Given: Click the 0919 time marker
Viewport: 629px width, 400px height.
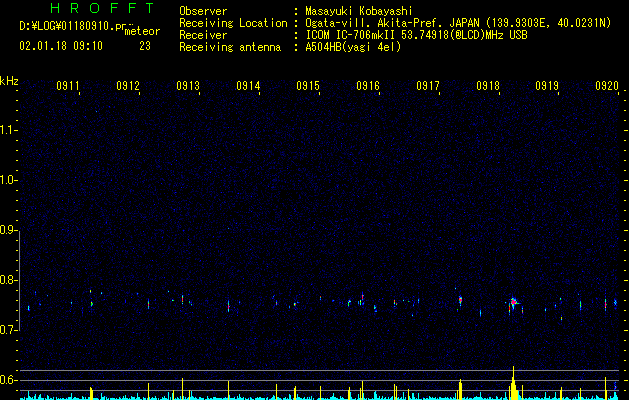Looking at the screenshot, I should coord(547,86).
